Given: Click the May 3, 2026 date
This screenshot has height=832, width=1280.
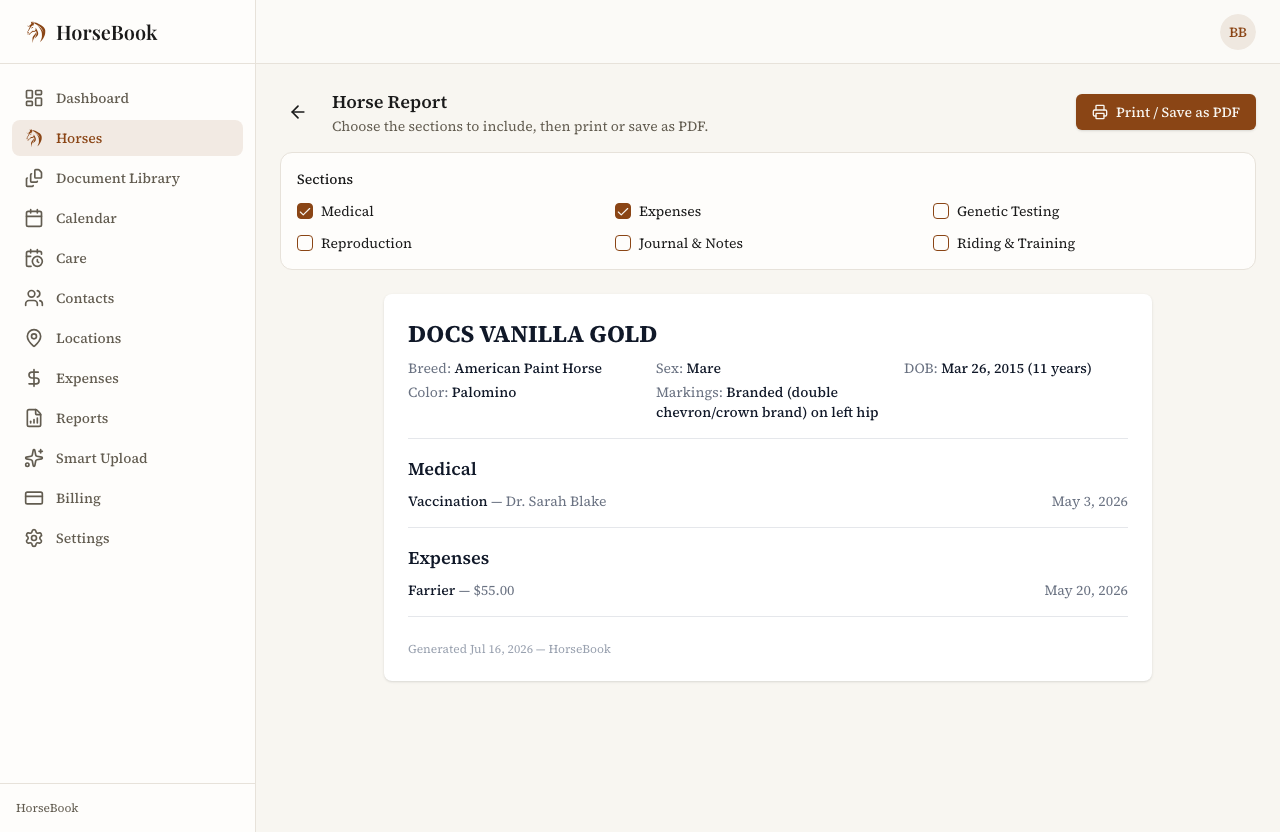Looking at the screenshot, I should (1089, 501).
